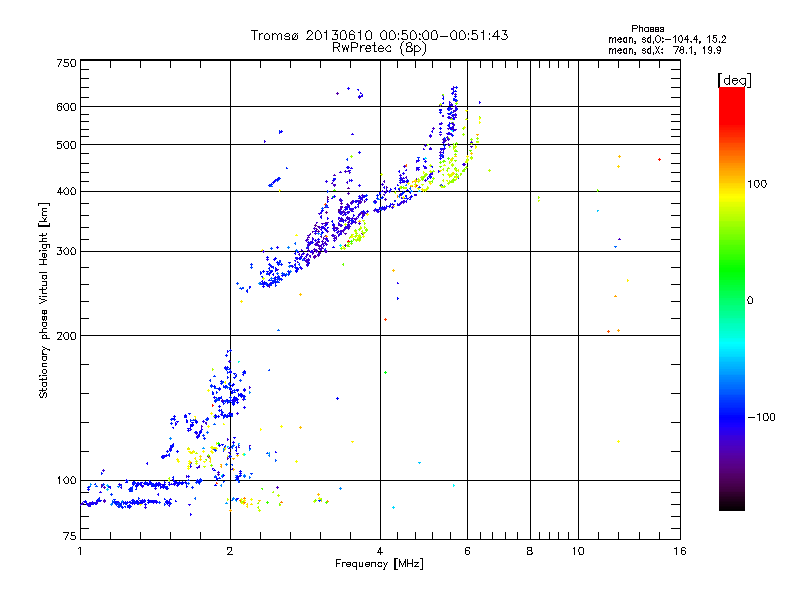Click the x-axis tick label '10'
The image size is (800, 600).
point(578,551)
